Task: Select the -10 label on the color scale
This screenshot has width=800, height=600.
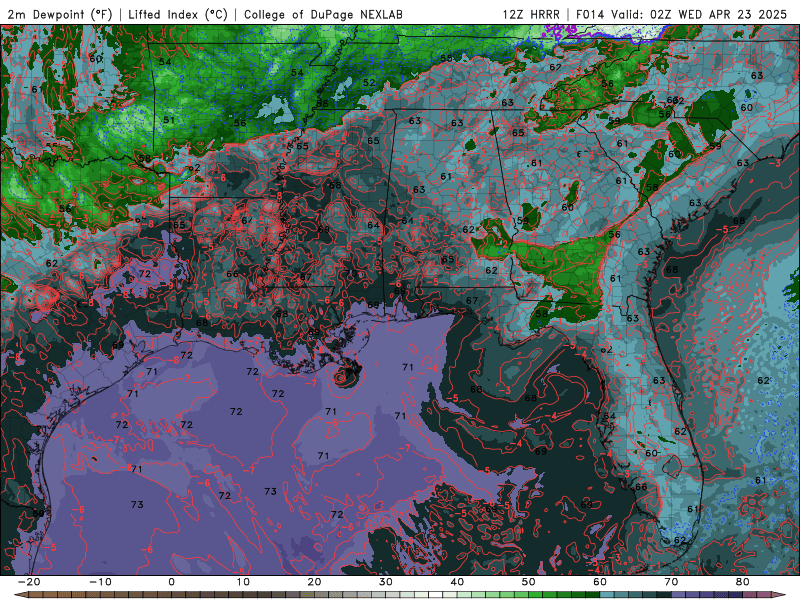Action: pos(101,582)
